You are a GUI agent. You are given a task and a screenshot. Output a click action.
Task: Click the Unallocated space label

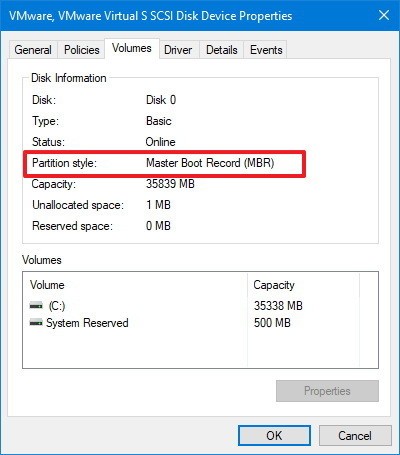coord(78,205)
